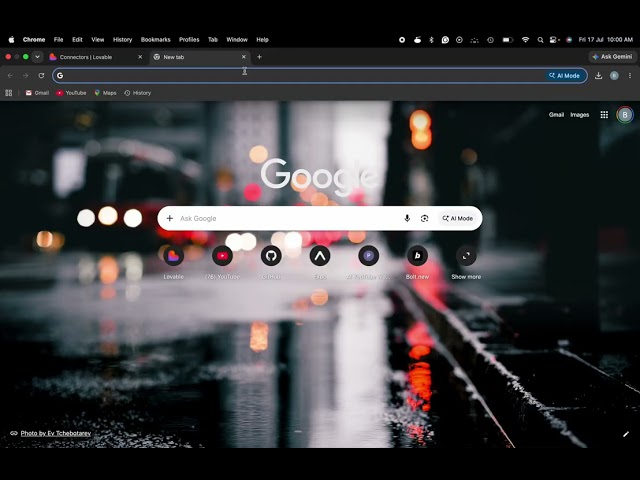640x480 pixels.
Task: Open the Gmail bookmark
Action: [37, 93]
